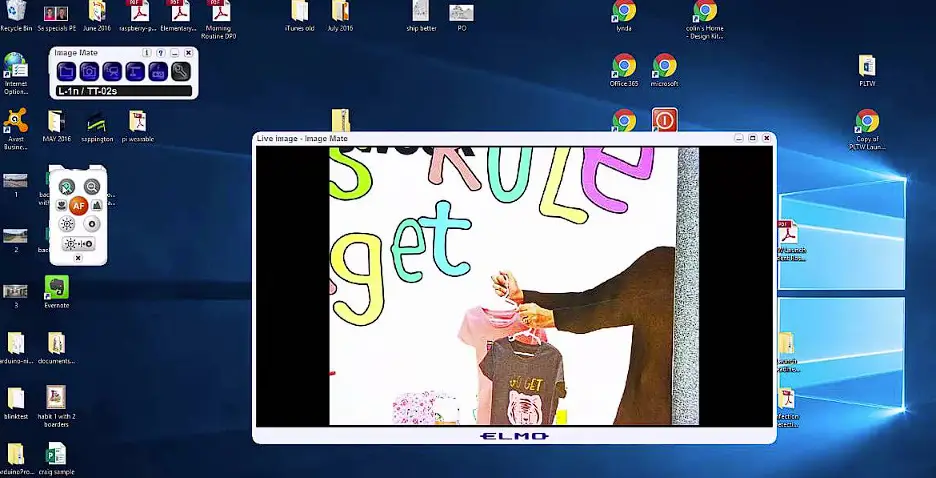Open the iTunes old folder
The image size is (936, 478).
300,16
